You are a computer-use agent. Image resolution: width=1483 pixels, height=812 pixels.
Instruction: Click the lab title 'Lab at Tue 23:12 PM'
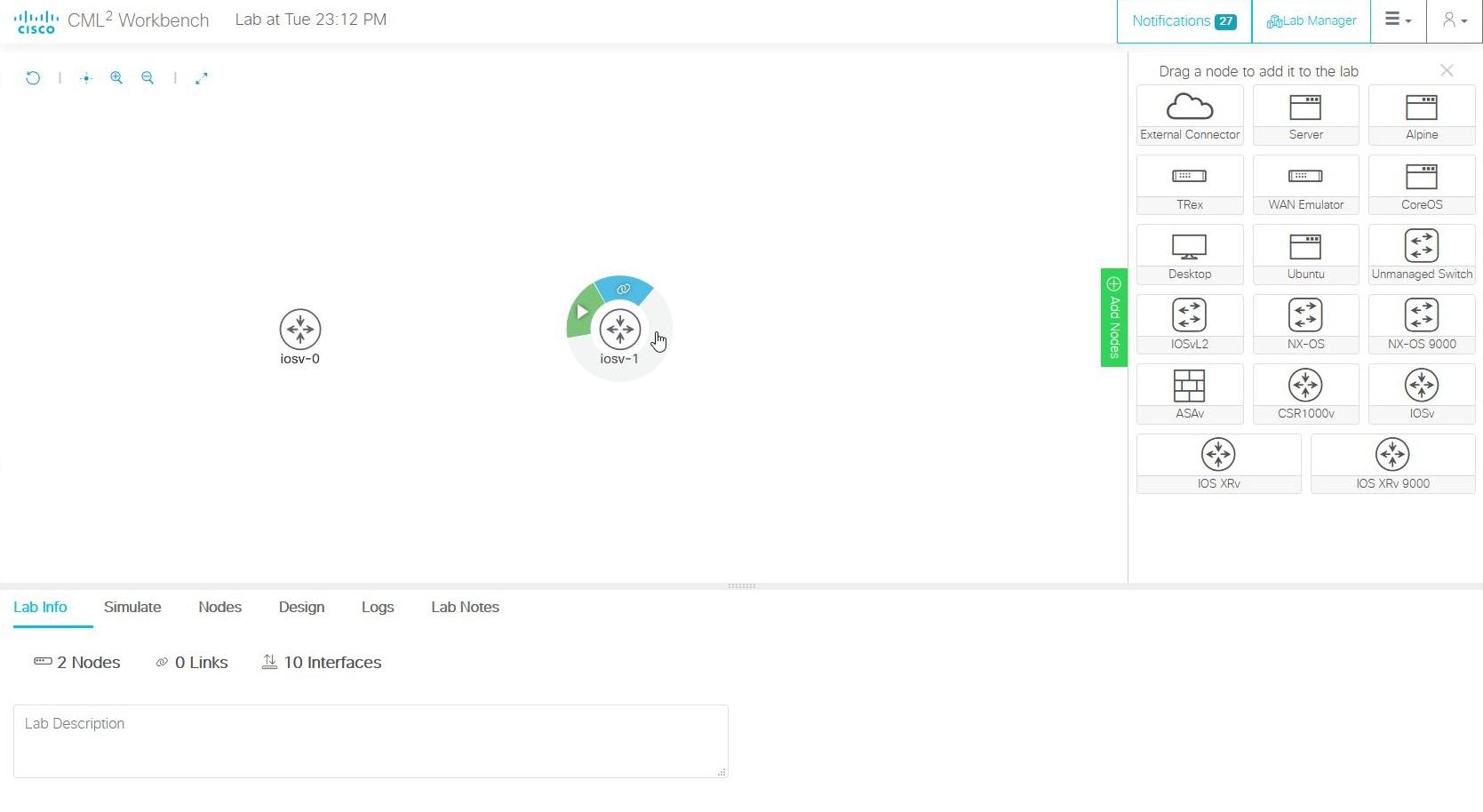click(x=311, y=20)
